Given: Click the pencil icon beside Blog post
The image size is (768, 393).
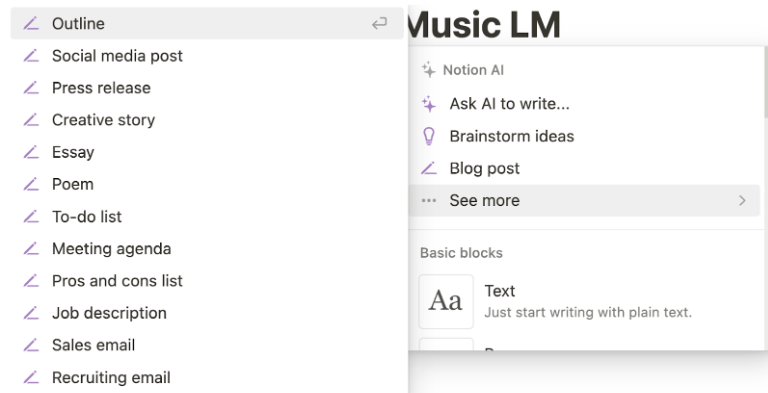Looking at the screenshot, I should [429, 169].
